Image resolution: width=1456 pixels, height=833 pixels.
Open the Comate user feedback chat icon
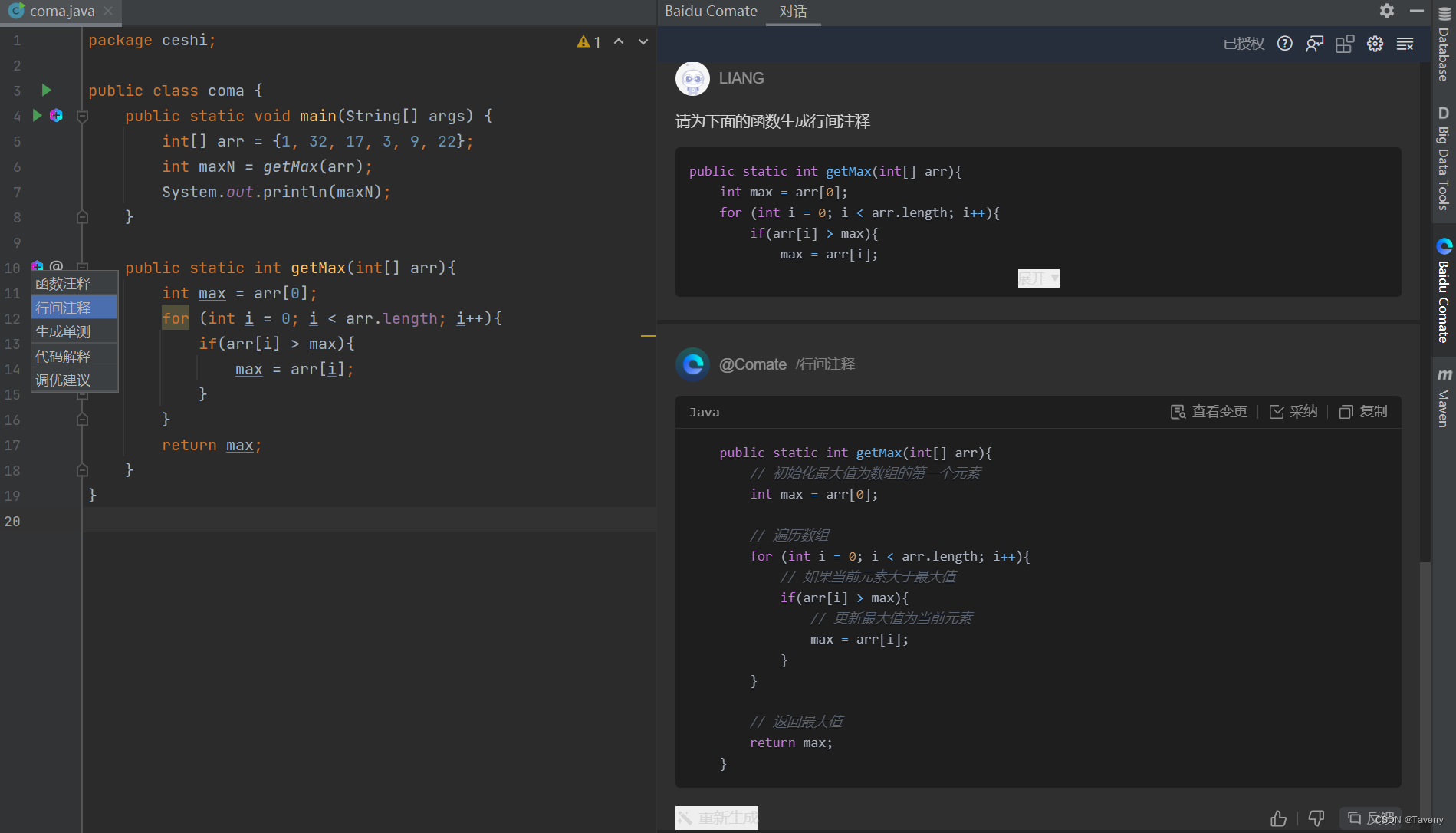pos(1315,44)
